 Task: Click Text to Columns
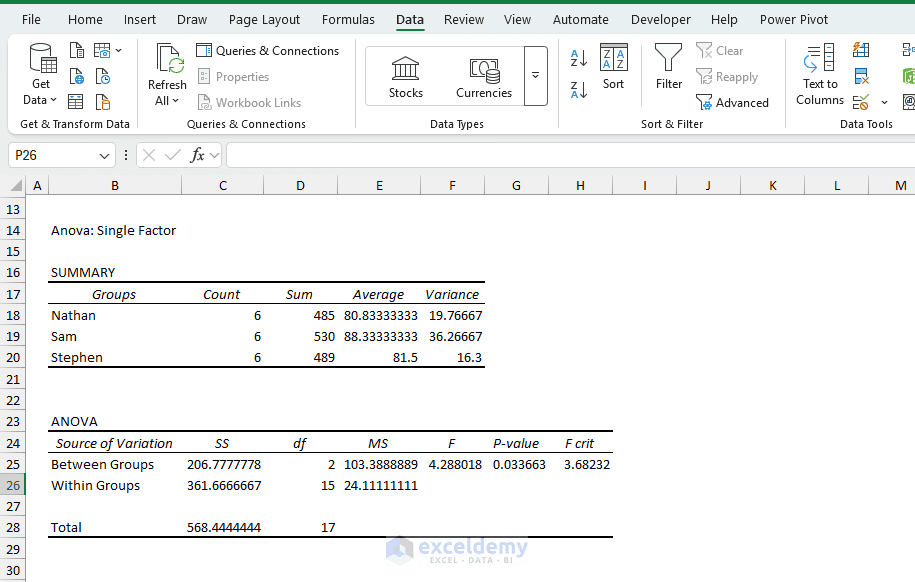[x=820, y=74]
